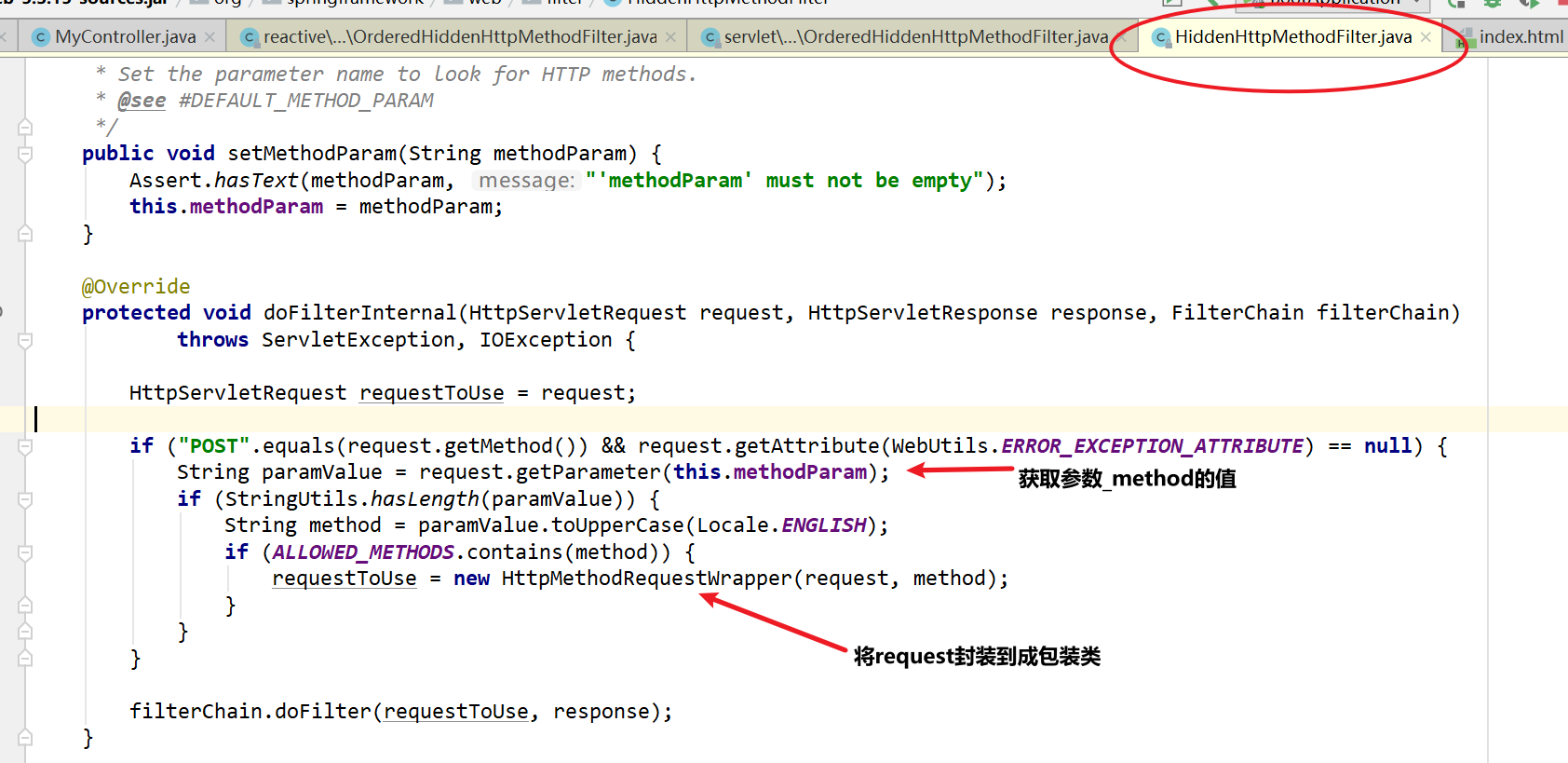
Task: Click HttpServletResponse parameter type
Action: pyautogui.click(x=923, y=313)
